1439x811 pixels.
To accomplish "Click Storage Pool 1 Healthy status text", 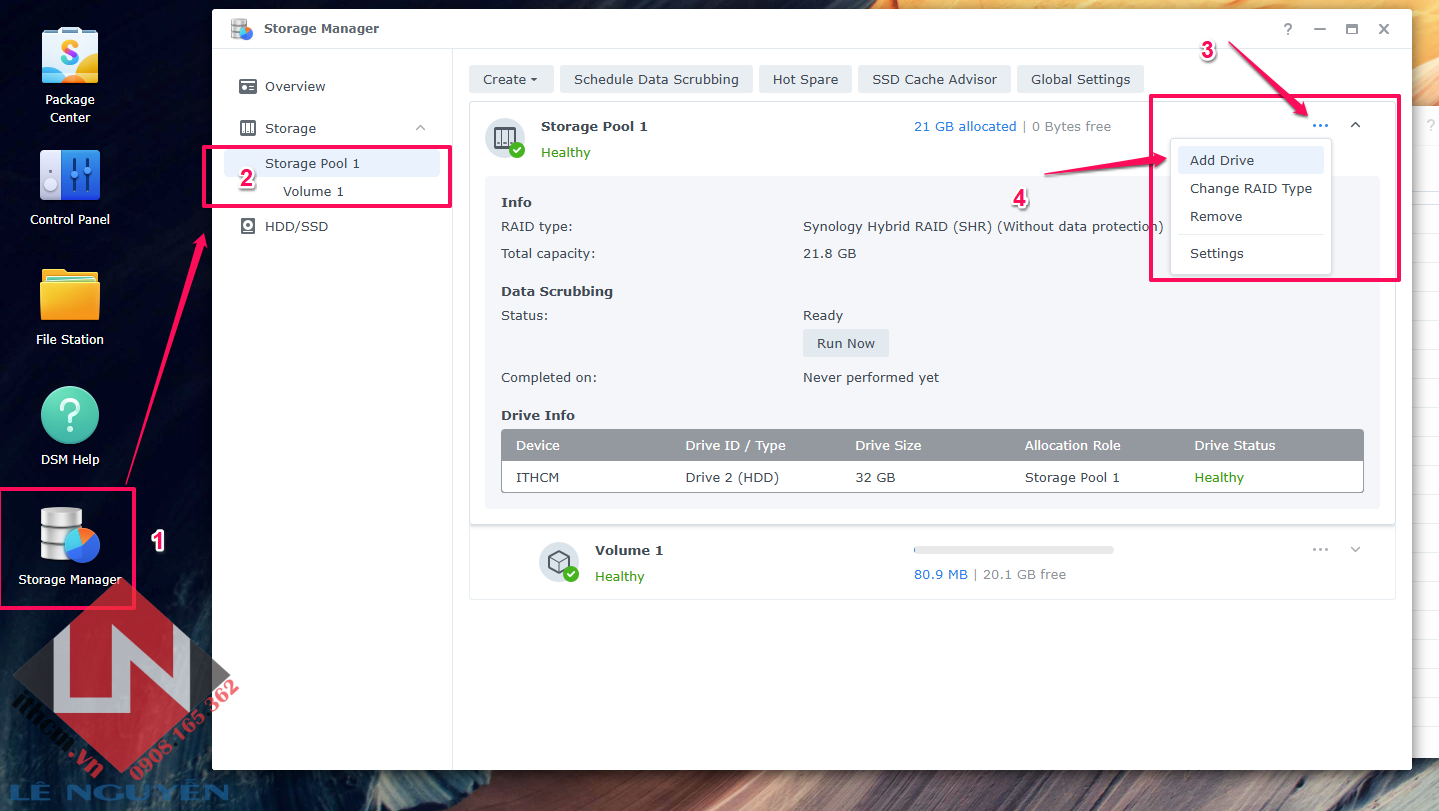I will pos(566,153).
